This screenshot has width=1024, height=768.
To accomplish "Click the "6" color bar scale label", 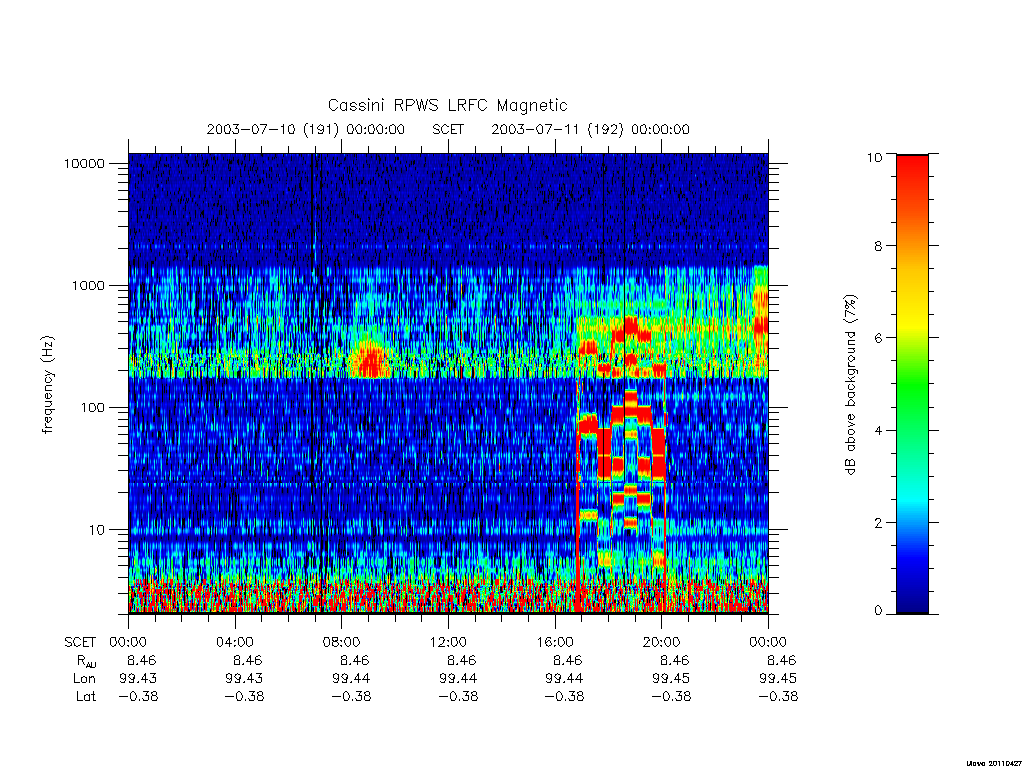I will pos(878,338).
